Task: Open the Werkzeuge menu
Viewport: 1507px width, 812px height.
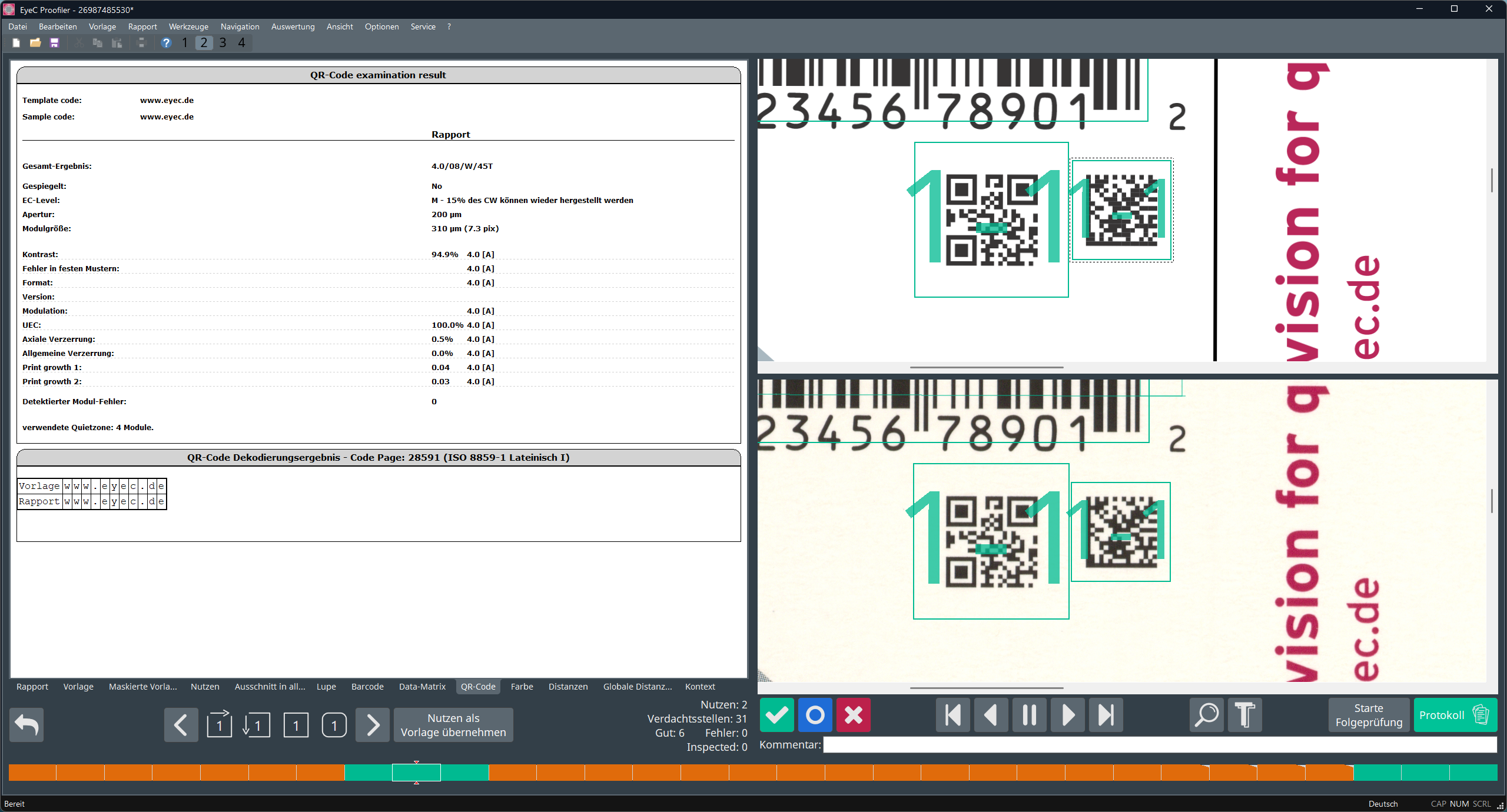Action: [x=188, y=26]
